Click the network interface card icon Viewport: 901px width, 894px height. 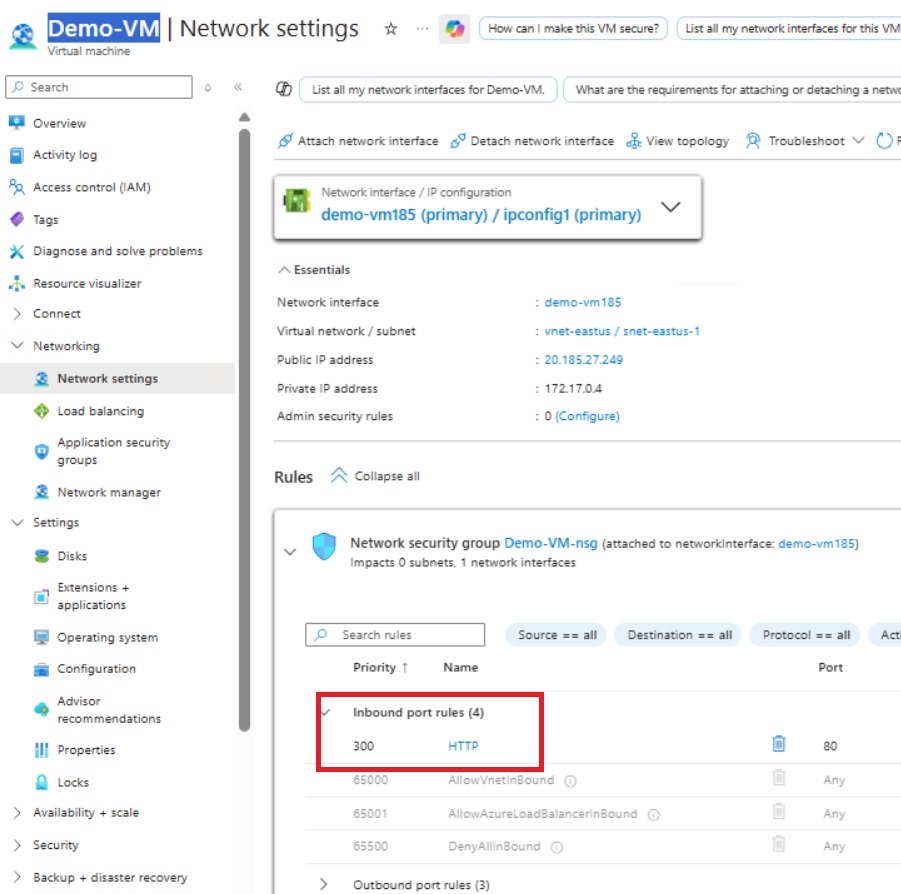(297, 201)
